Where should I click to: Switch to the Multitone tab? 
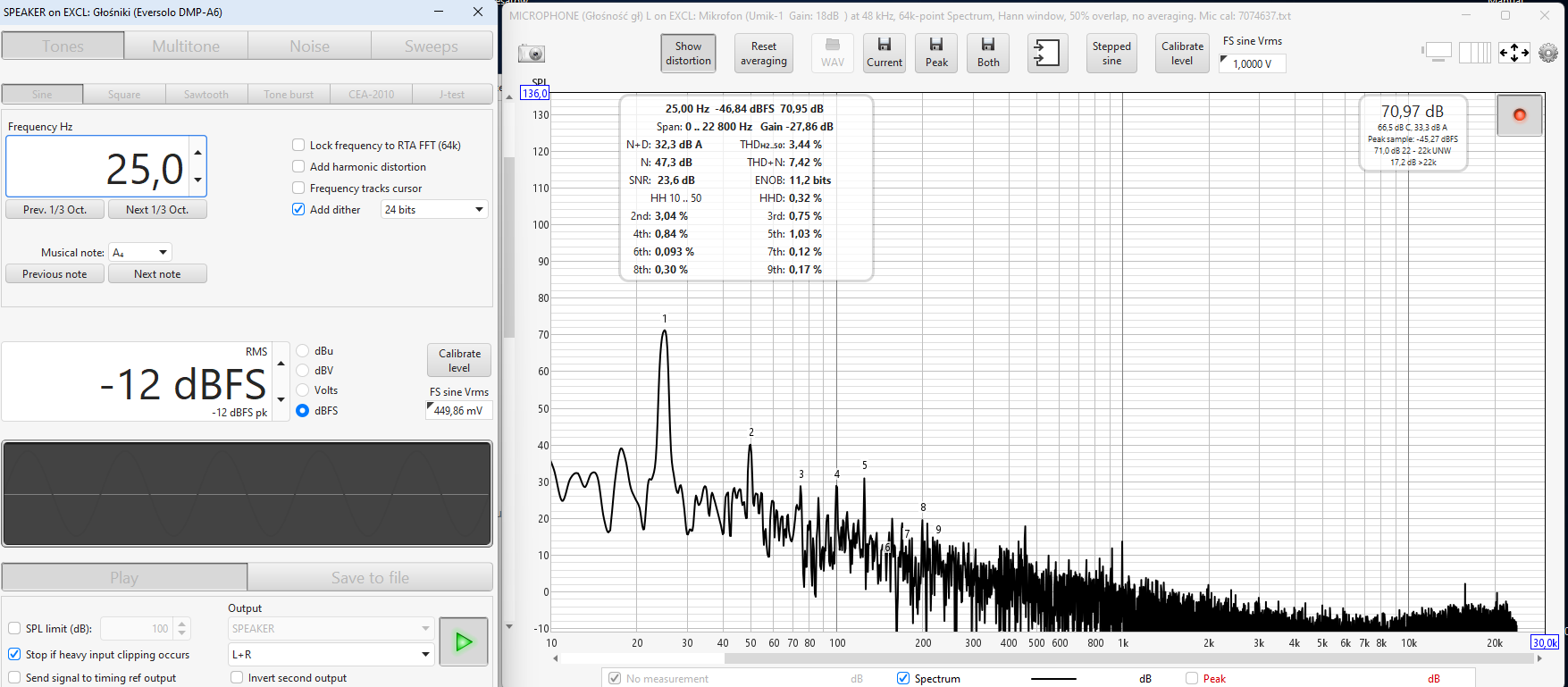[x=186, y=46]
